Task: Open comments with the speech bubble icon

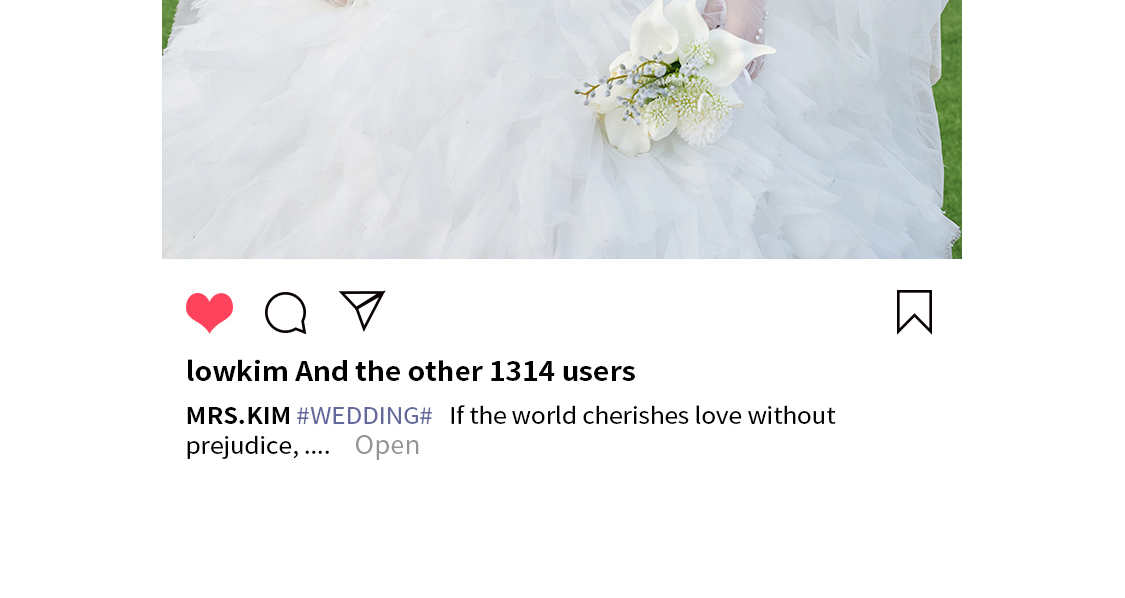Action: pyautogui.click(x=286, y=313)
